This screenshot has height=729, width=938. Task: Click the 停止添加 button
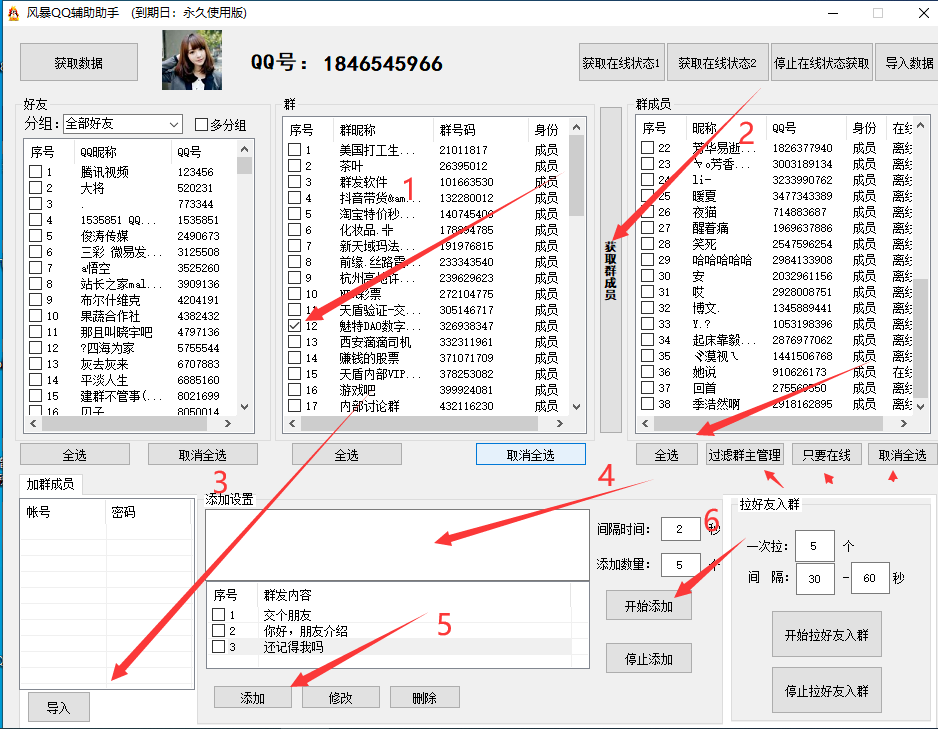tap(649, 658)
